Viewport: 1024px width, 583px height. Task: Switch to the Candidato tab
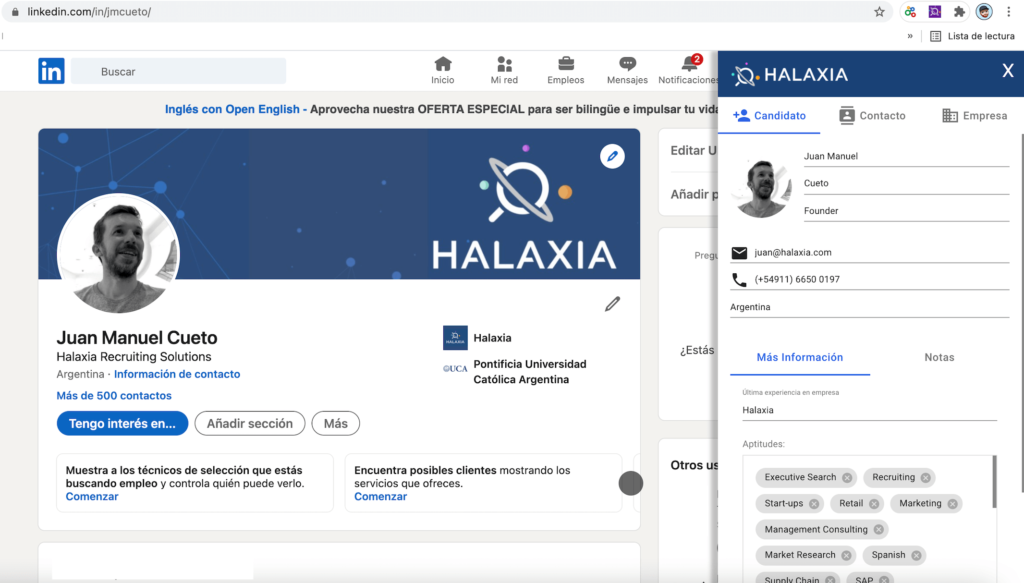coord(769,116)
